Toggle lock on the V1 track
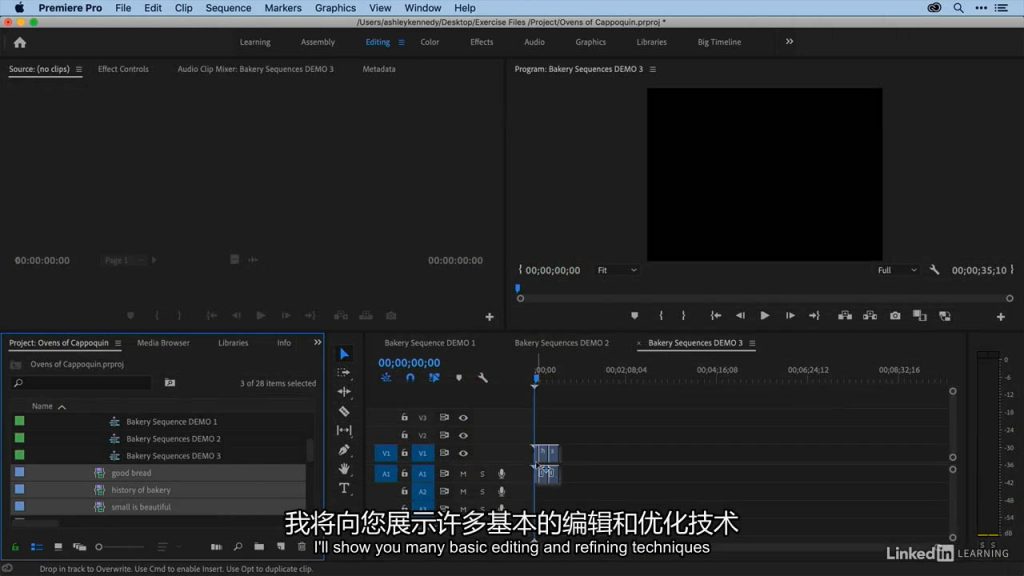This screenshot has height=576, width=1024. point(404,453)
